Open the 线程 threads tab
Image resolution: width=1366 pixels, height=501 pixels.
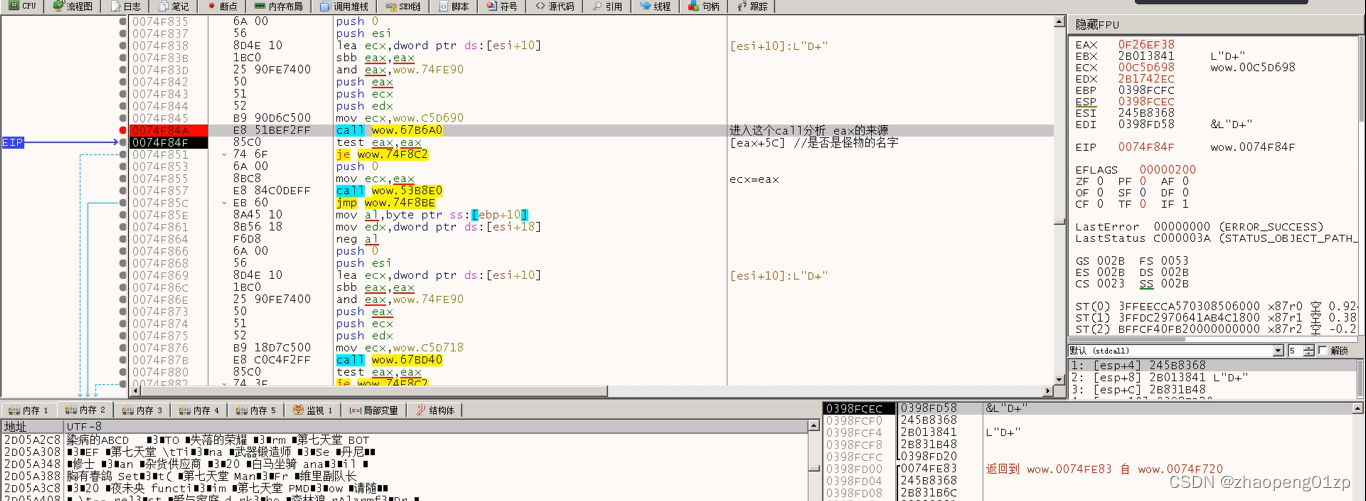[x=655, y=6]
